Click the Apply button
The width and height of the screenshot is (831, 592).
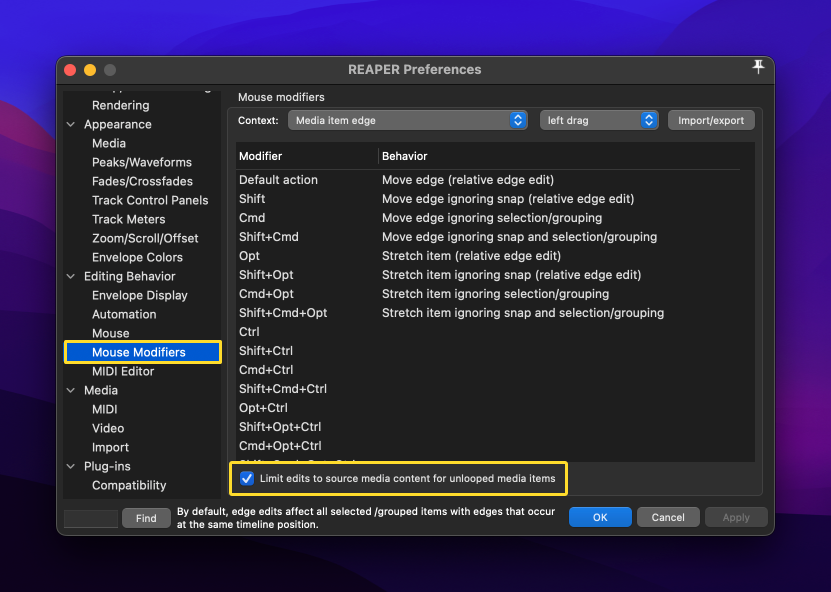tap(736, 517)
